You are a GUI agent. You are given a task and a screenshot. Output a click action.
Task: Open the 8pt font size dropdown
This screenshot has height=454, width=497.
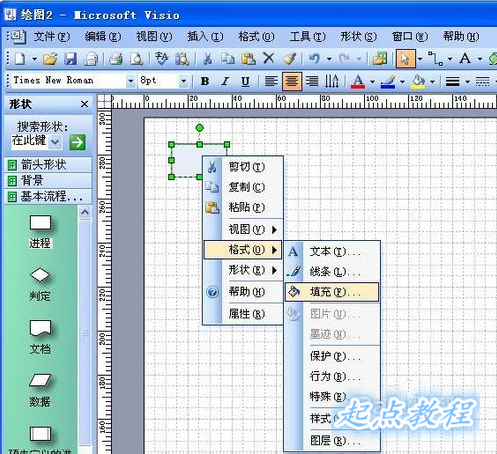[183, 81]
